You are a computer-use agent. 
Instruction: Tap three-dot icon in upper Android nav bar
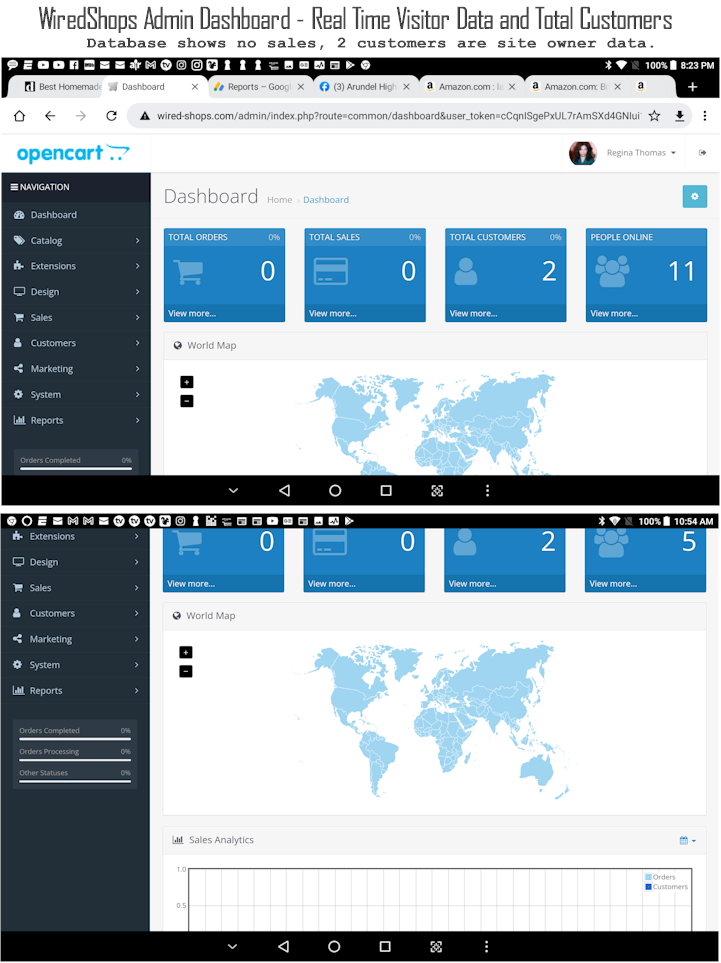[x=488, y=491]
